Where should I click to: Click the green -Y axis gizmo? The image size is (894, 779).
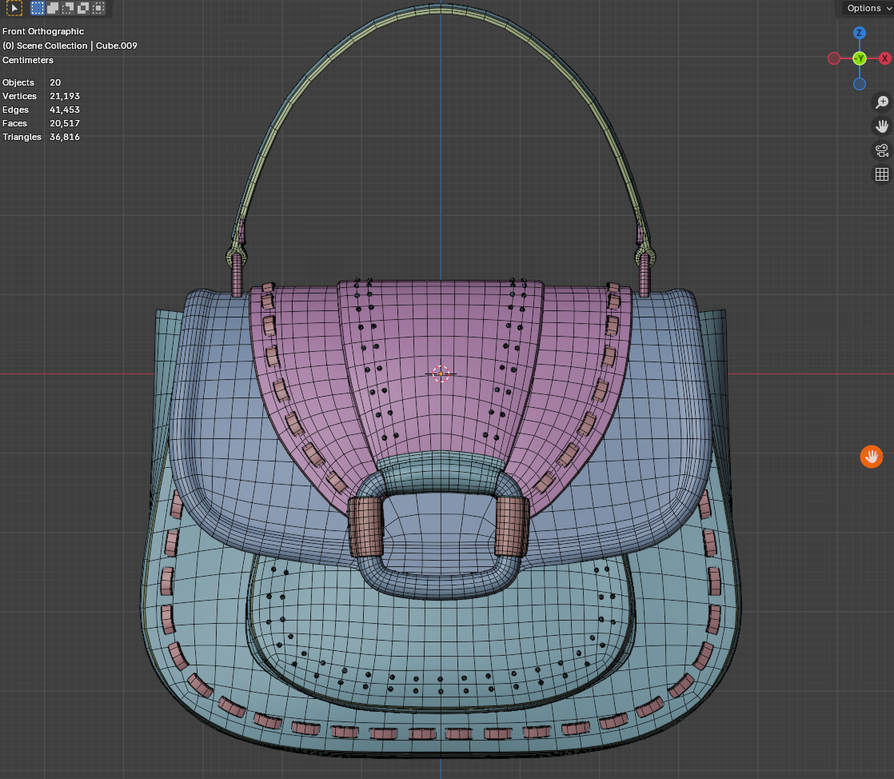coord(859,59)
